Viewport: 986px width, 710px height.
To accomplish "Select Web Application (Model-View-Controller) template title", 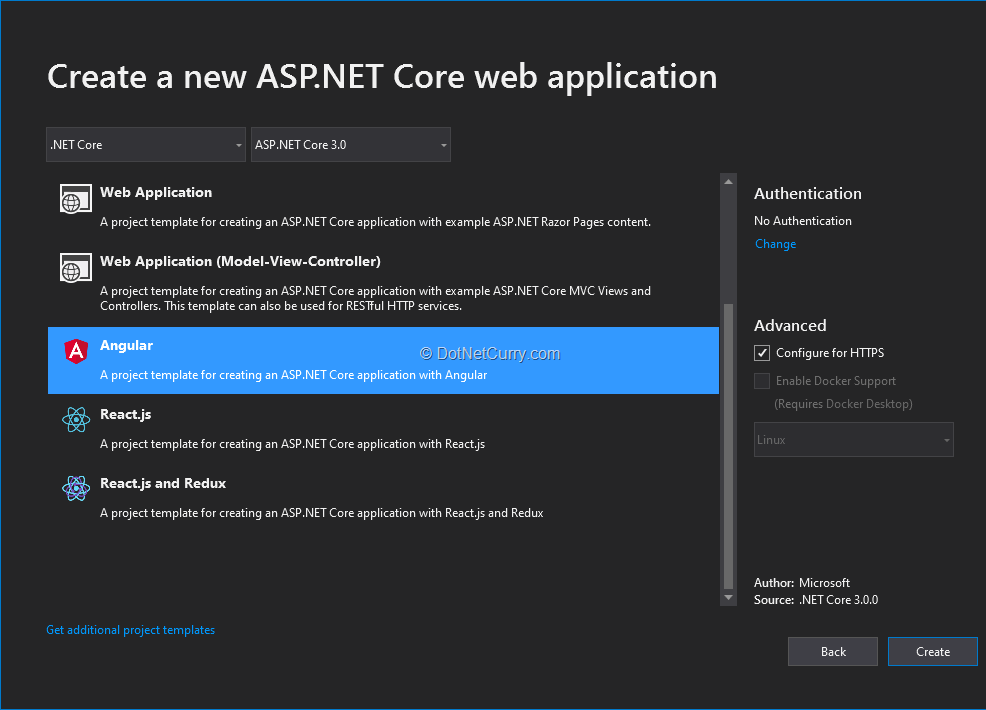I will click(240, 262).
